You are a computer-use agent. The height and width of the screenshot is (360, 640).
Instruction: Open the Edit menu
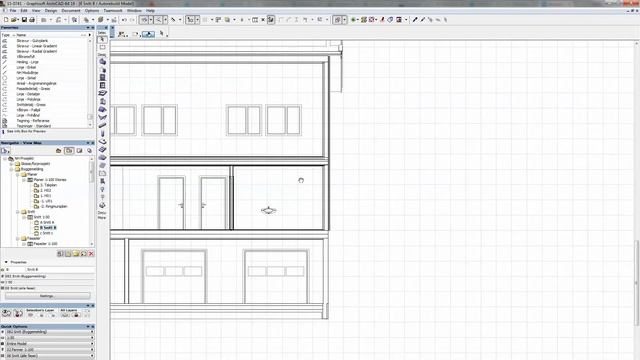(x=24, y=11)
